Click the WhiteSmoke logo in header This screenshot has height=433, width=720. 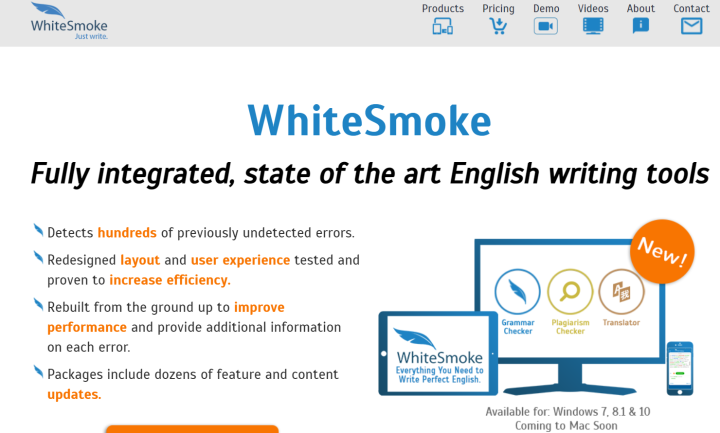coord(69,21)
